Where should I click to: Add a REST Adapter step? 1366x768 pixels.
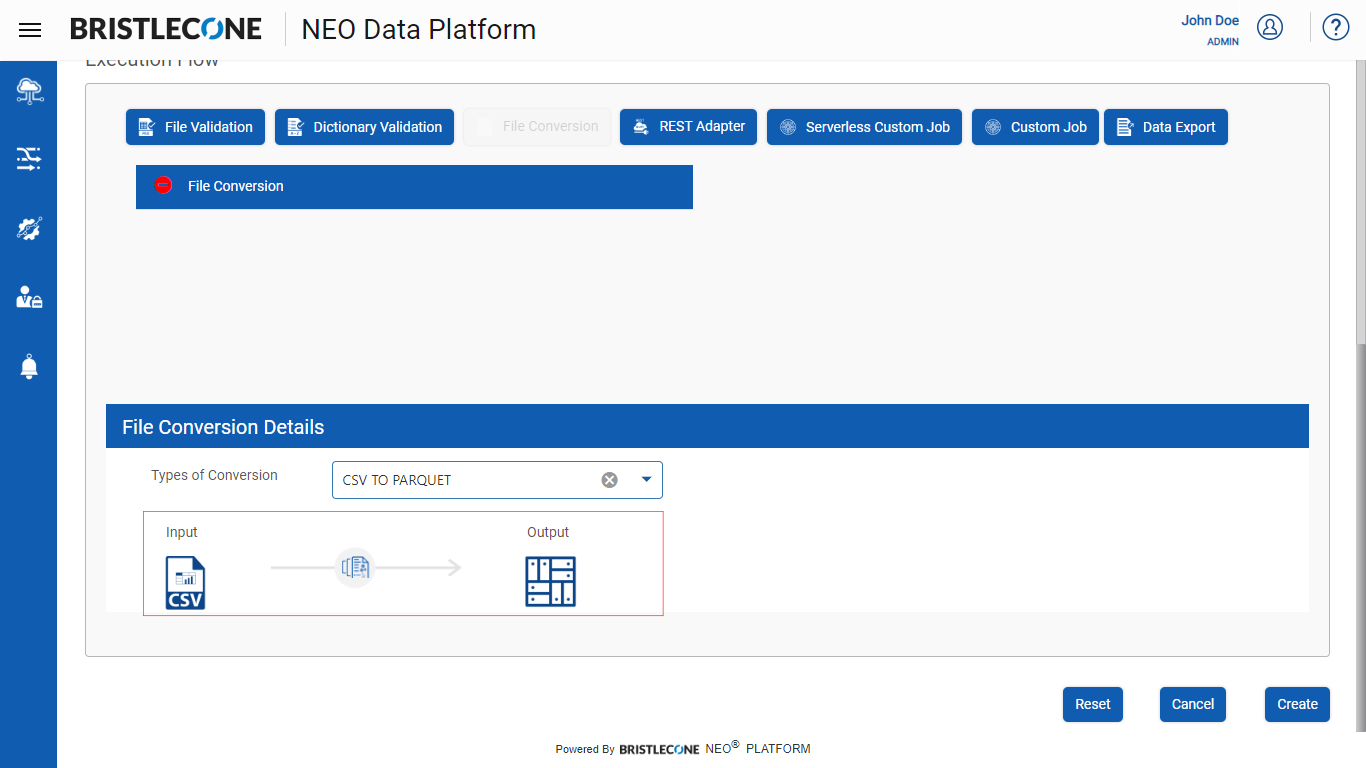click(688, 127)
